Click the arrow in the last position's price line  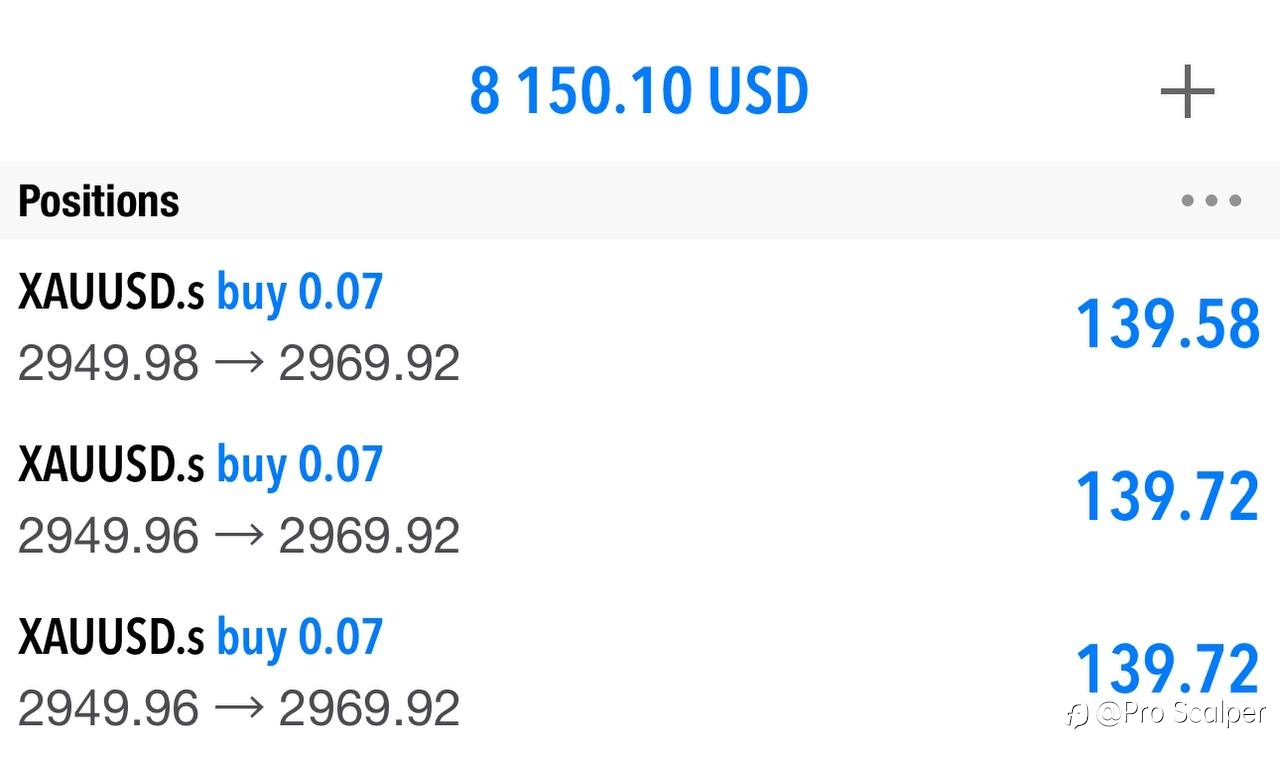tap(238, 709)
